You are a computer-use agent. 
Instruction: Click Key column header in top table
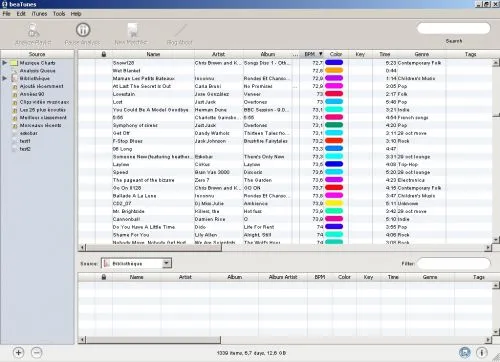(x=360, y=54)
